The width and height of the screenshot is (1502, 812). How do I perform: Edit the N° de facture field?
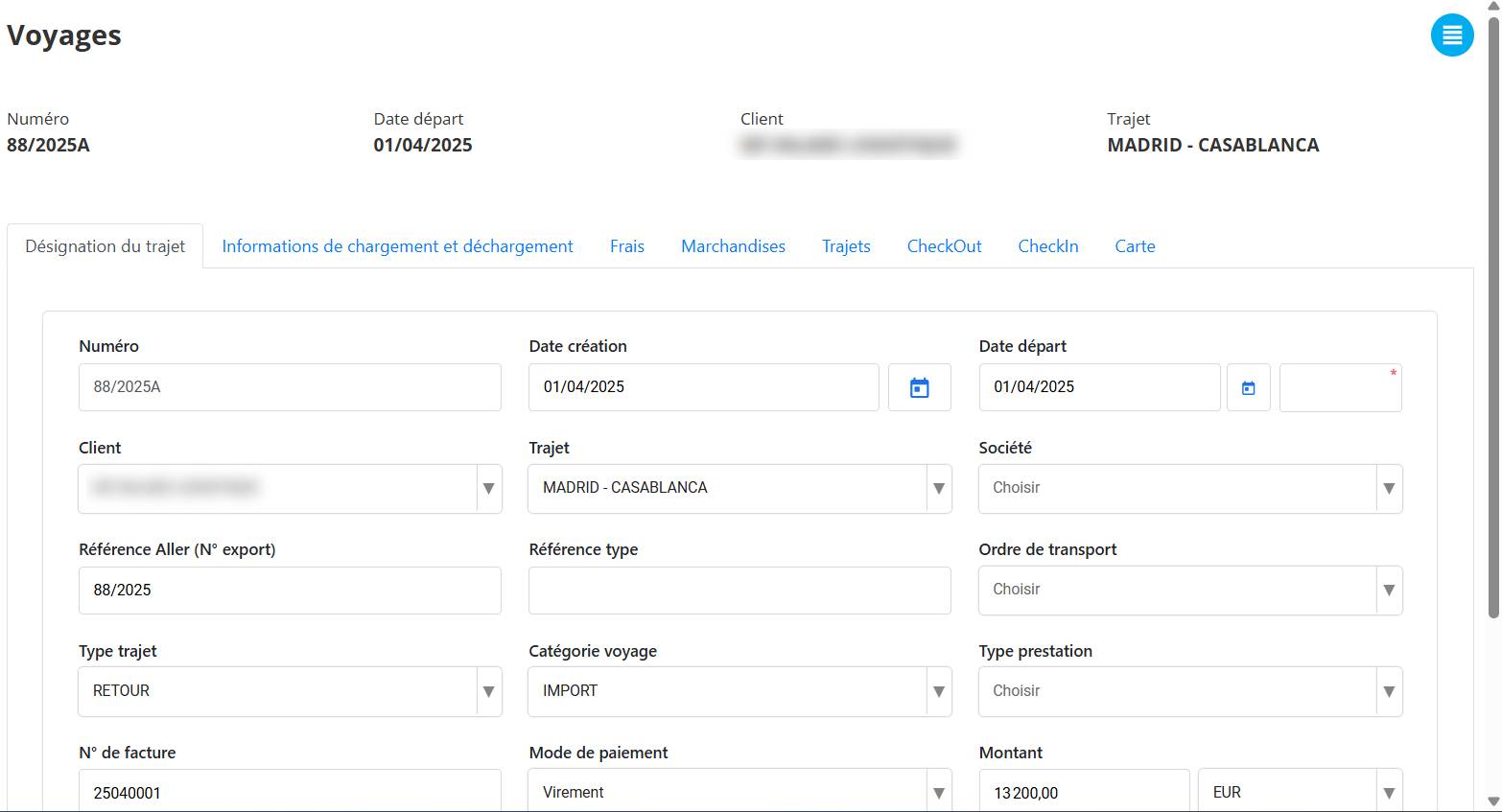290,791
